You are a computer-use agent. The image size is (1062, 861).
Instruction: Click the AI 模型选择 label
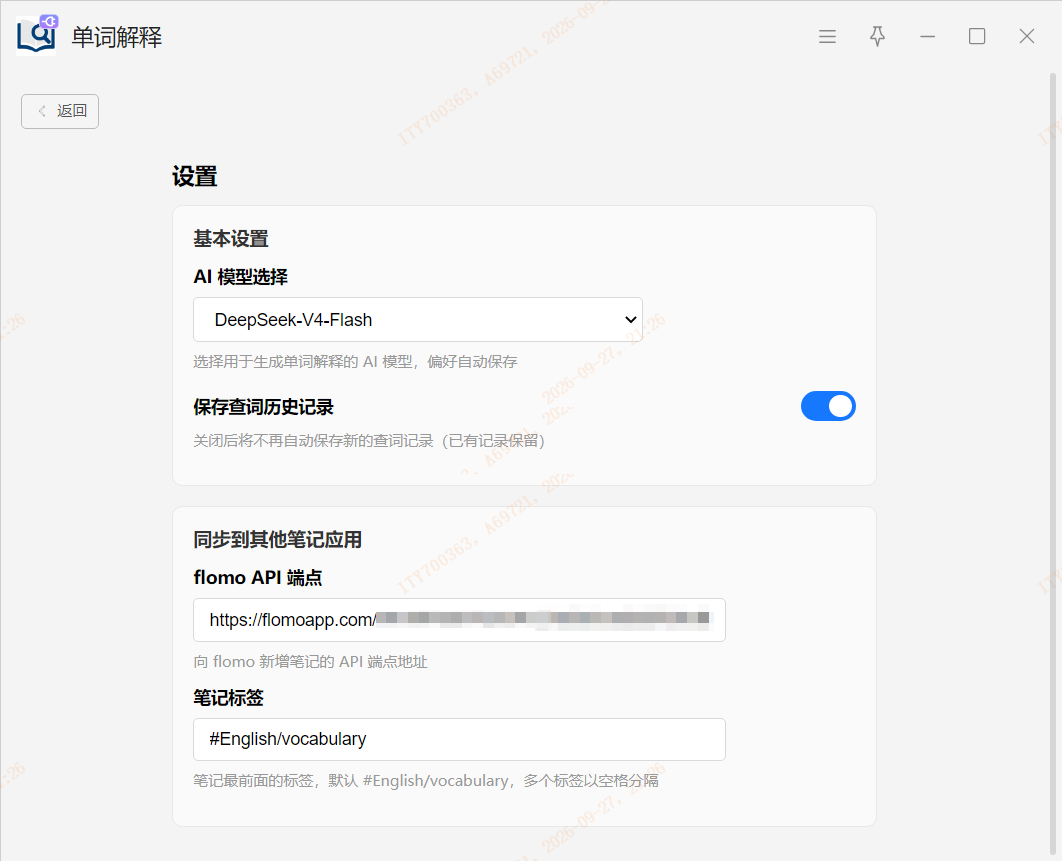tap(240, 277)
